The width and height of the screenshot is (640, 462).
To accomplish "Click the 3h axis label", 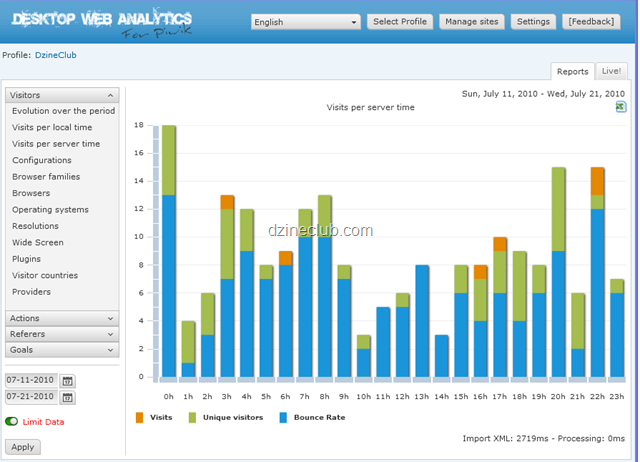I will (227, 396).
